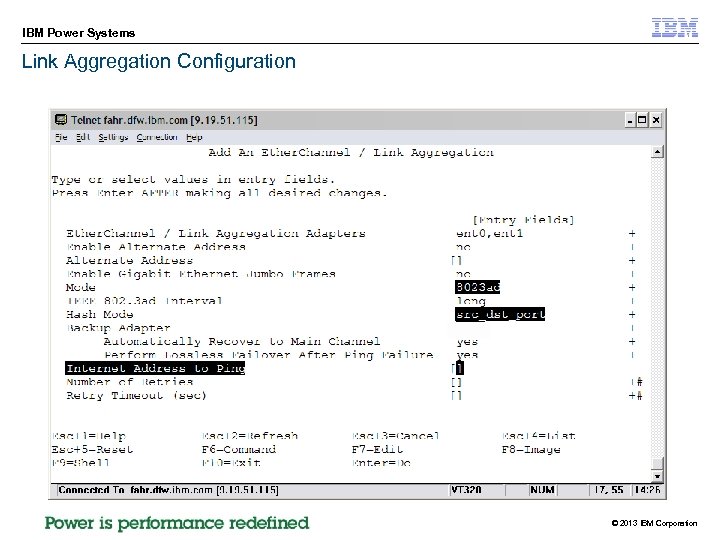Click the 'Add An EtherChannel / Link Aggregation' heading
This screenshot has height=540, width=720.
point(351,152)
